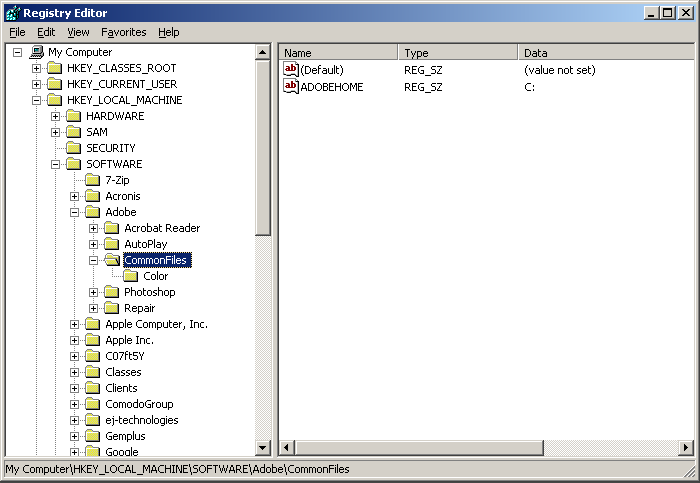Click the 7-Zip folder icon
This screenshot has width=700, height=483.
(93, 180)
